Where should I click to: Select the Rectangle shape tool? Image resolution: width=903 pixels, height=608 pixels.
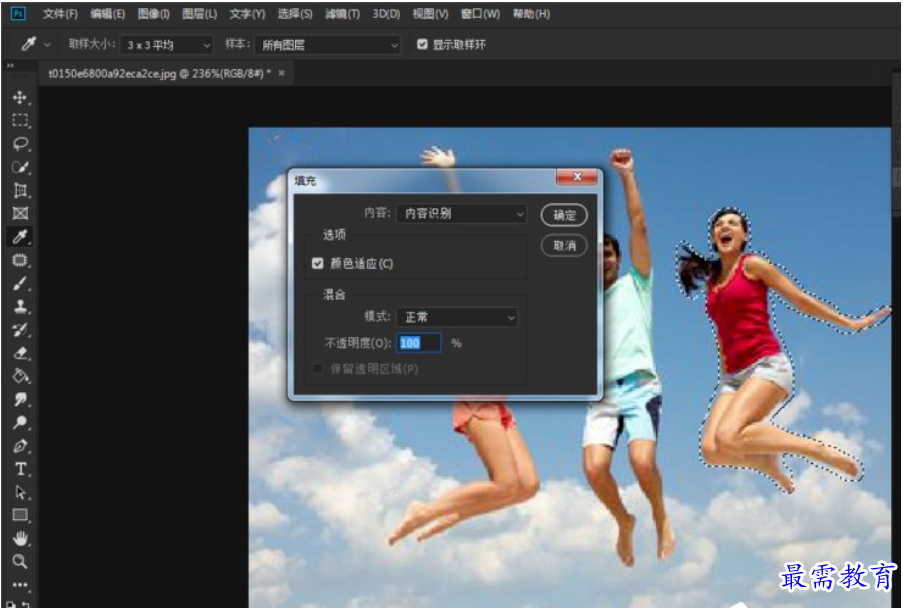point(20,515)
